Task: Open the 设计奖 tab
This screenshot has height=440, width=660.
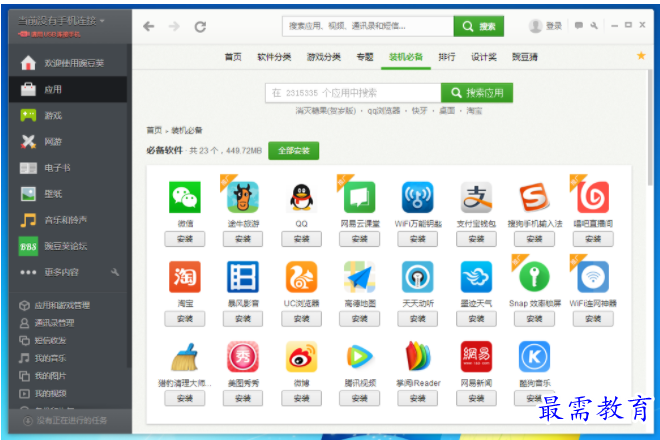Action: coord(484,57)
